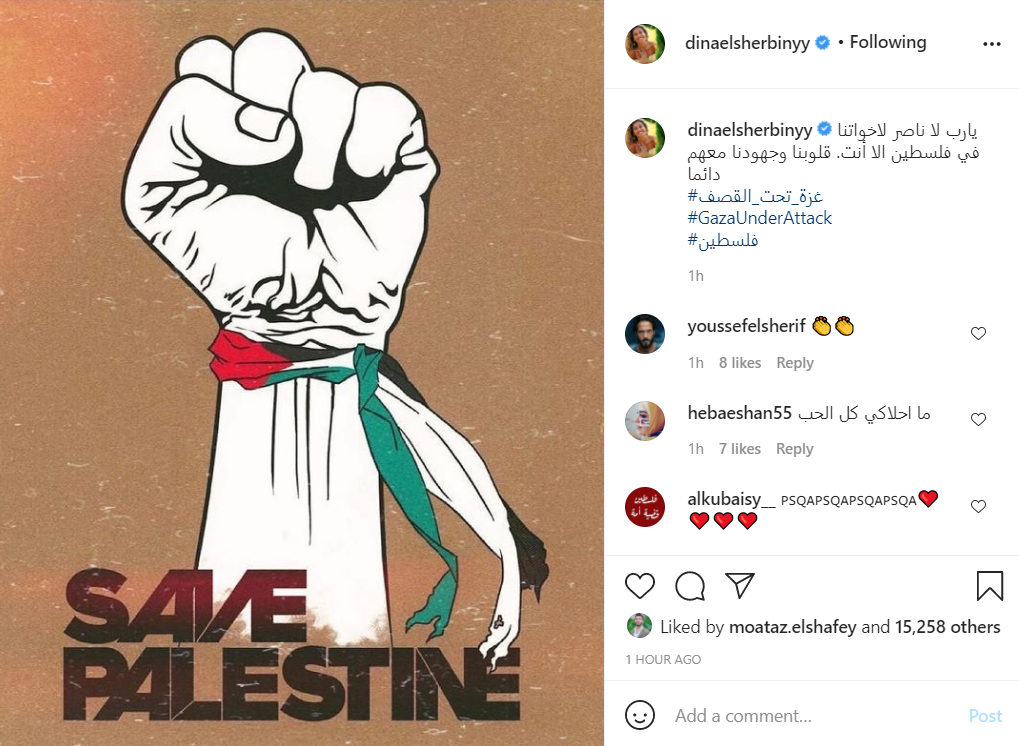Toggle the Following button in header
The width and height of the screenshot is (1019, 746).
pos(888,42)
